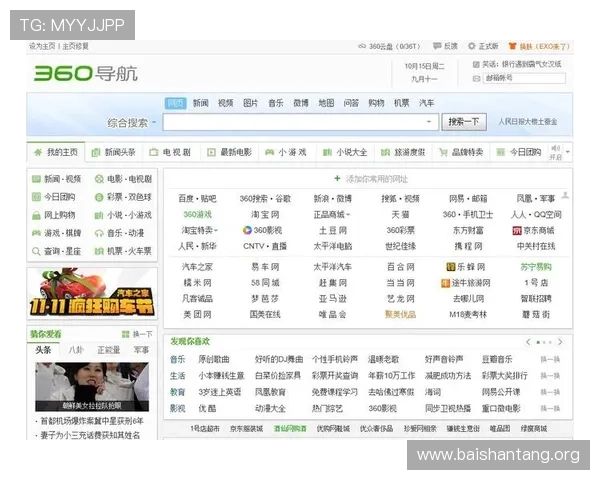Viewport: 600px width, 480px height.
Task: Click the 小说大全 book icon
Action: (327, 152)
